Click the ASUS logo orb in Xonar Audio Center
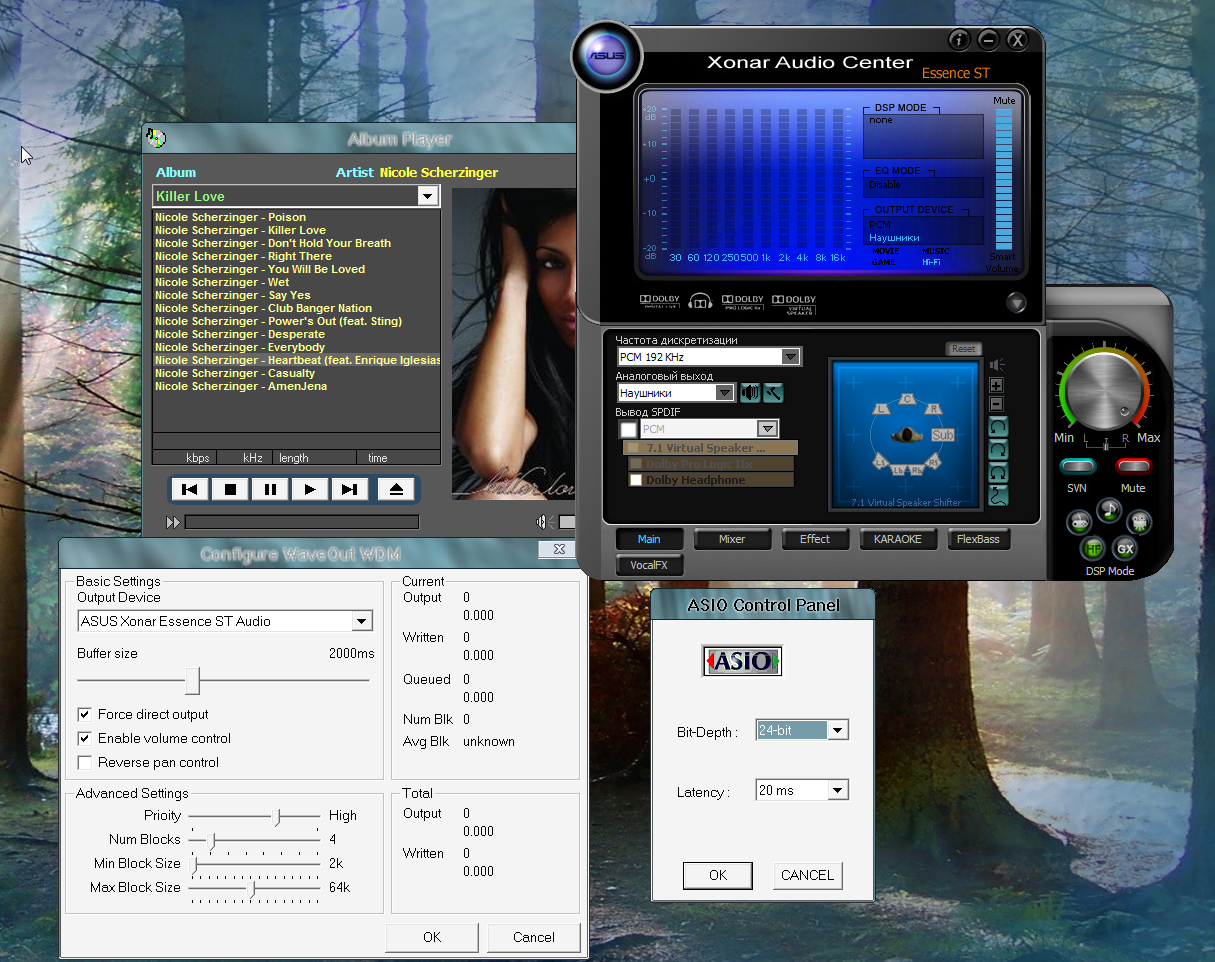The width and height of the screenshot is (1215, 962). (x=606, y=56)
